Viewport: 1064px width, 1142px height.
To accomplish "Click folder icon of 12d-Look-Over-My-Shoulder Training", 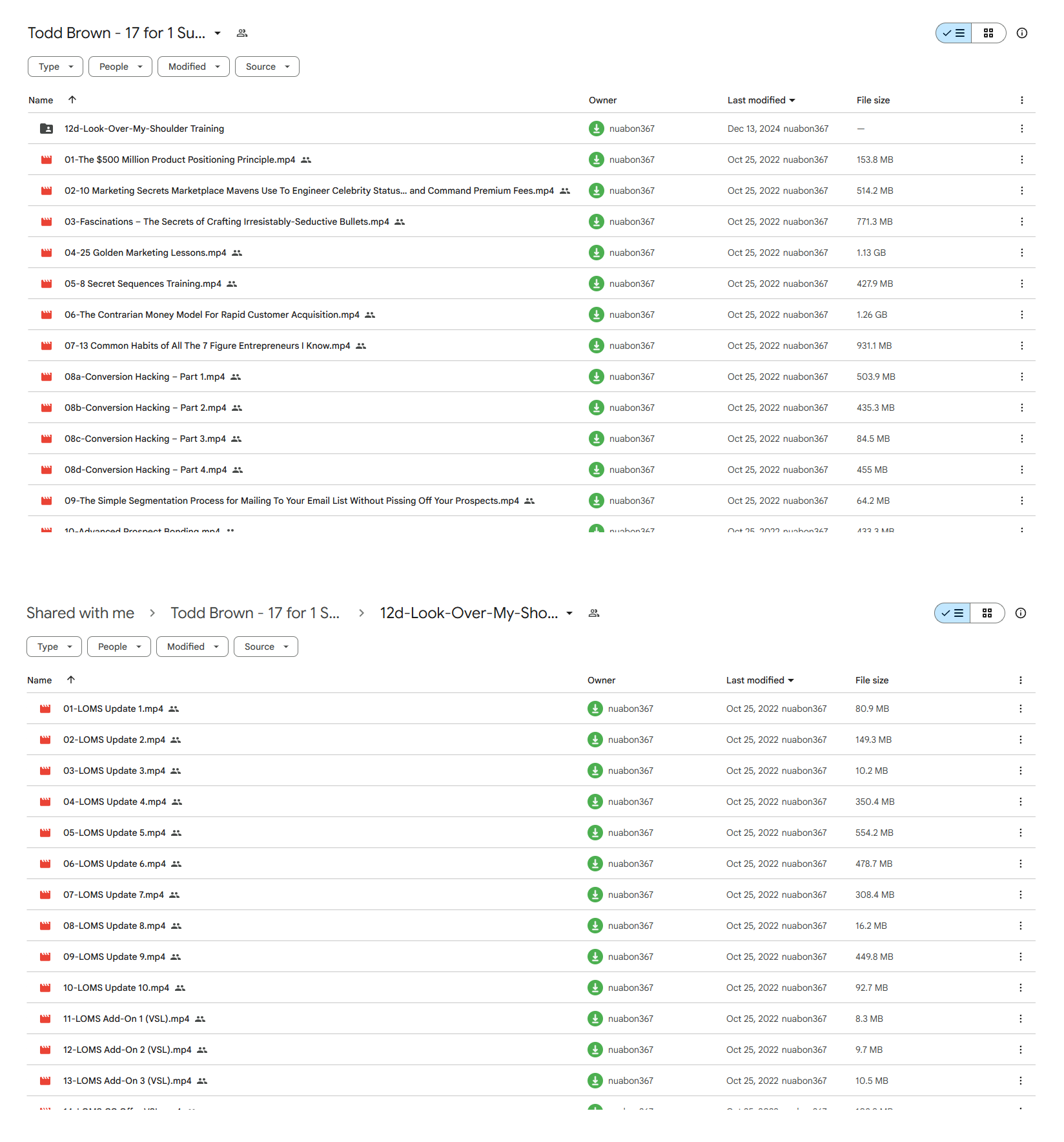I will click(46, 129).
